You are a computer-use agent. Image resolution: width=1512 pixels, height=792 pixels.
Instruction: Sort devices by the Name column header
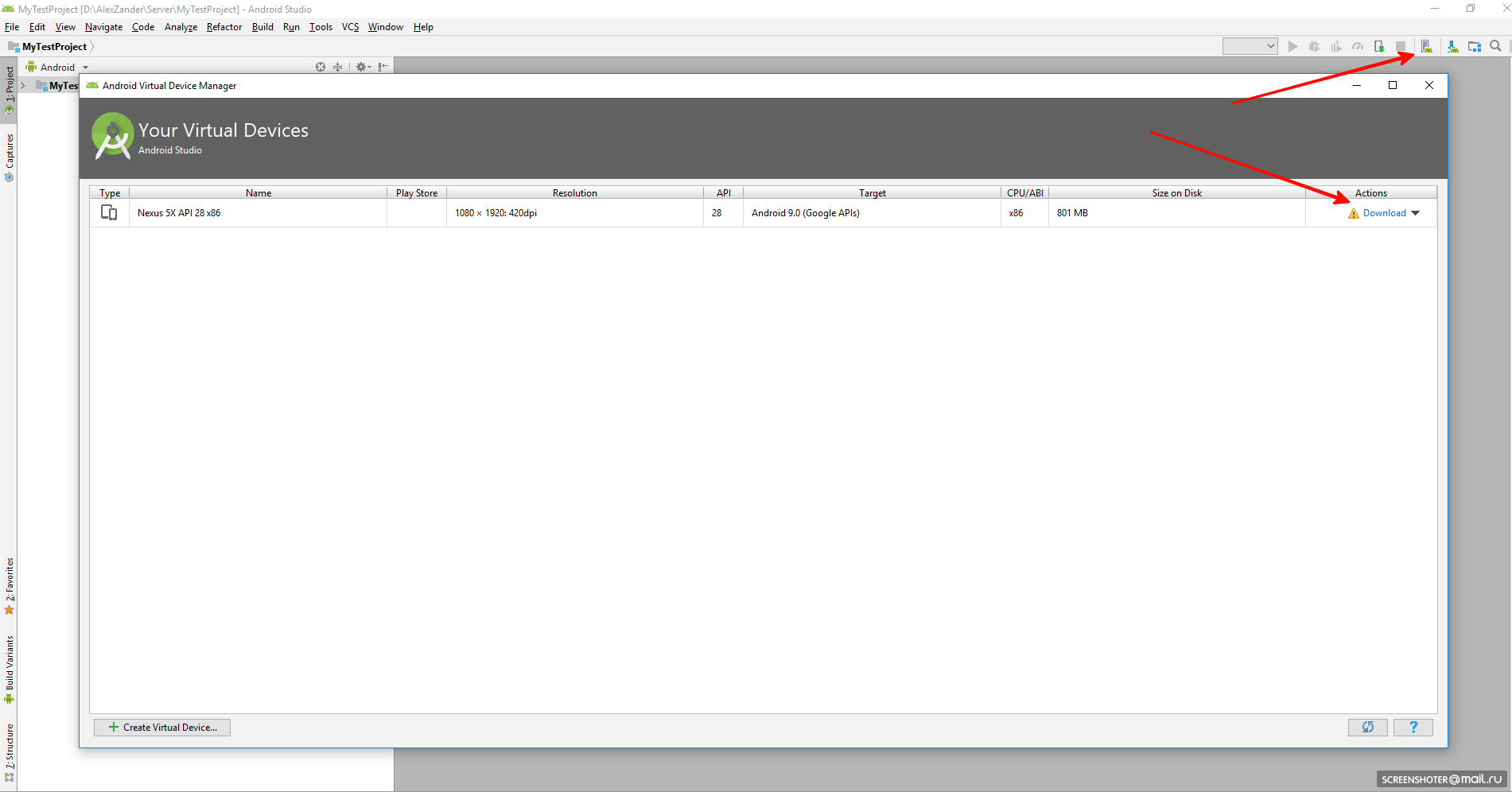tap(258, 192)
